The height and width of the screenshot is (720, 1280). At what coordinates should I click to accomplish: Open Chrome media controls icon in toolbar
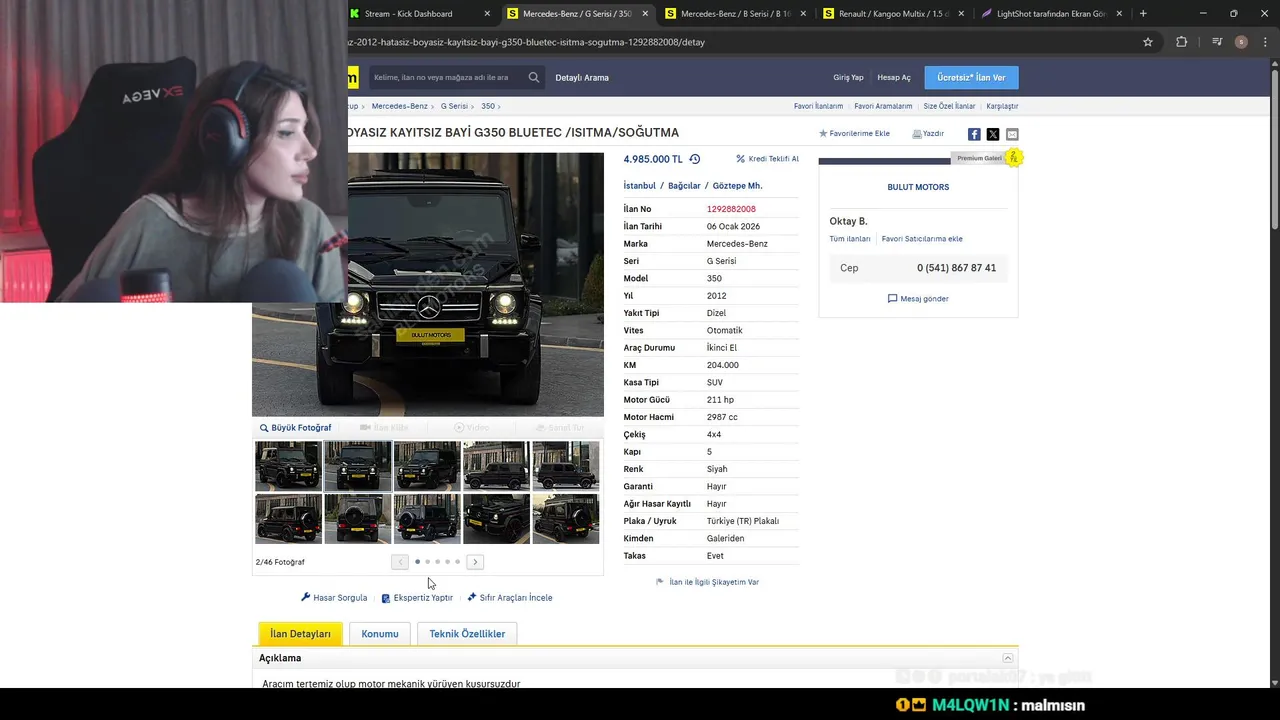coord(1217,42)
